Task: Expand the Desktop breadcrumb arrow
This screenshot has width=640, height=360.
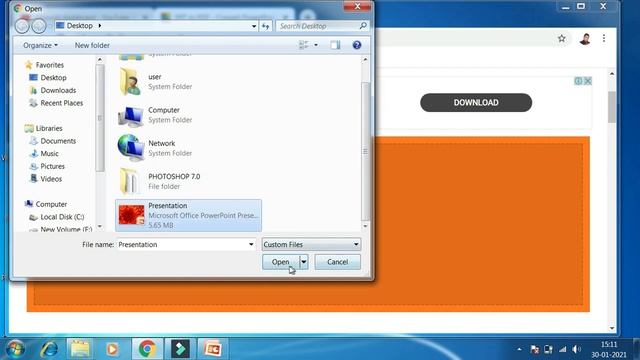Action: pos(100,26)
